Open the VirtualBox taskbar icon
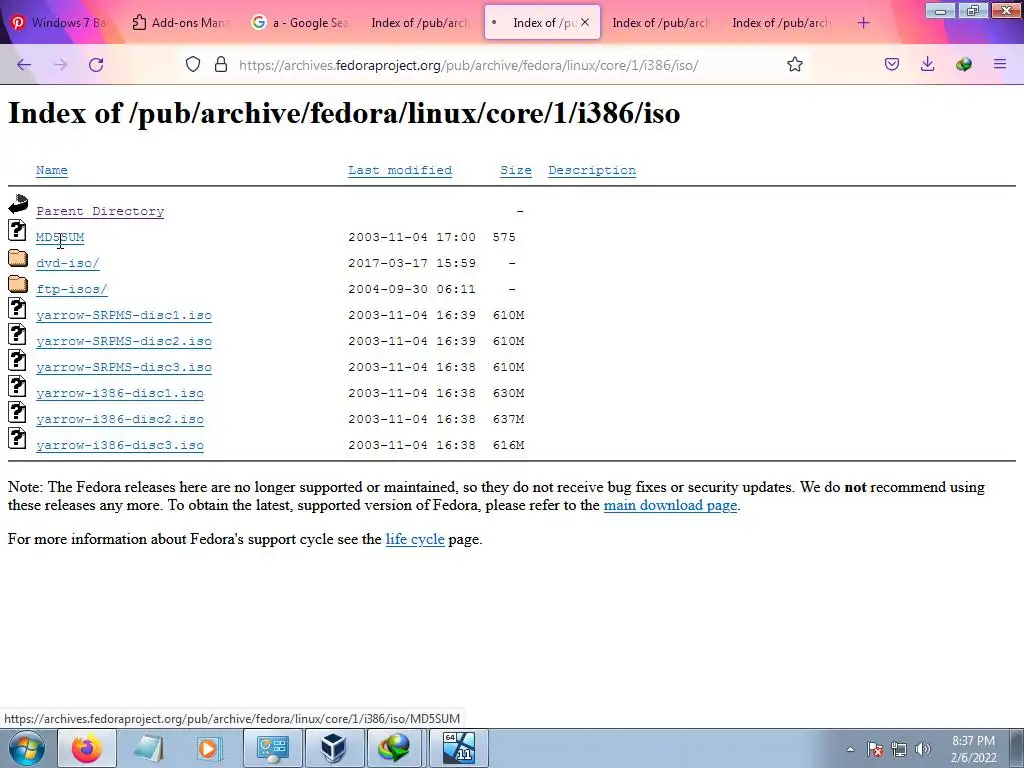 (333, 748)
